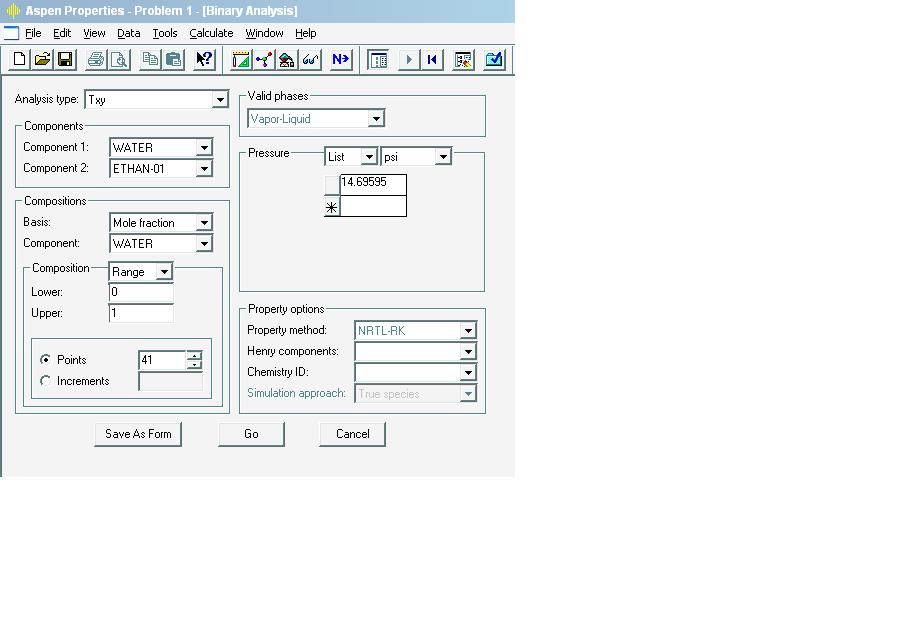Open the Data menu
This screenshot has width=924, height=634.
[128, 33]
